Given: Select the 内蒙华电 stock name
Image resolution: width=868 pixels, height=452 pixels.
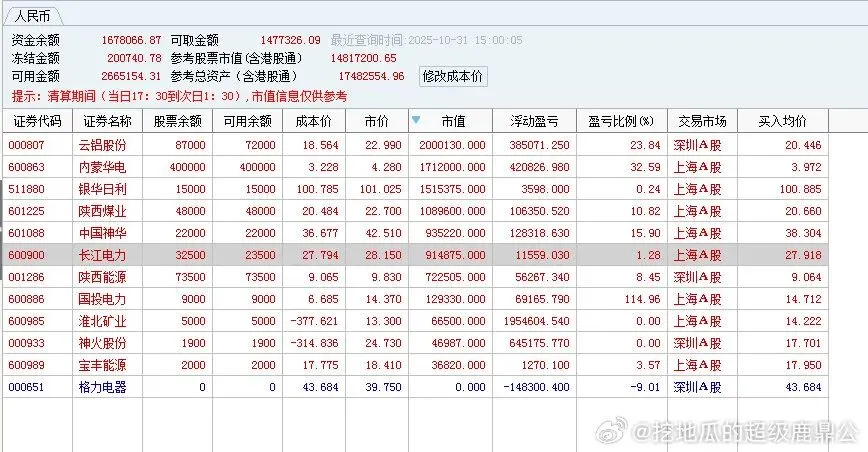Looking at the screenshot, I should coord(102,167).
